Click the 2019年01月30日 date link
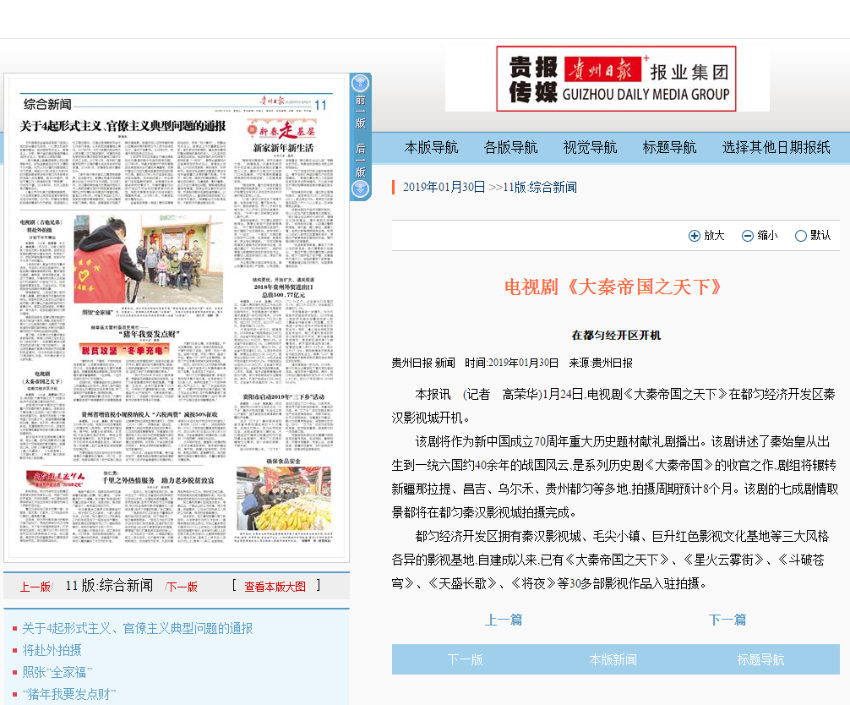850x705 pixels. point(444,187)
